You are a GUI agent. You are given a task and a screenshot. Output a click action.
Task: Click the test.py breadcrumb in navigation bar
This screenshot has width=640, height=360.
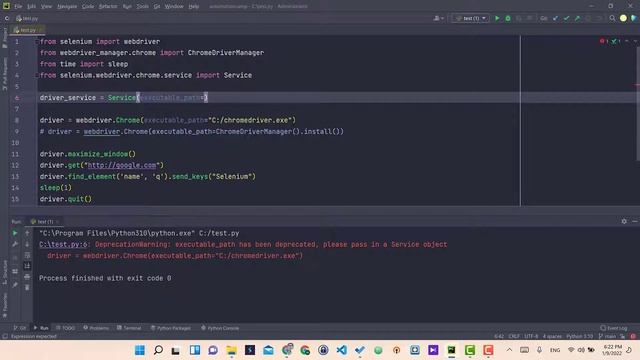tap(27, 18)
